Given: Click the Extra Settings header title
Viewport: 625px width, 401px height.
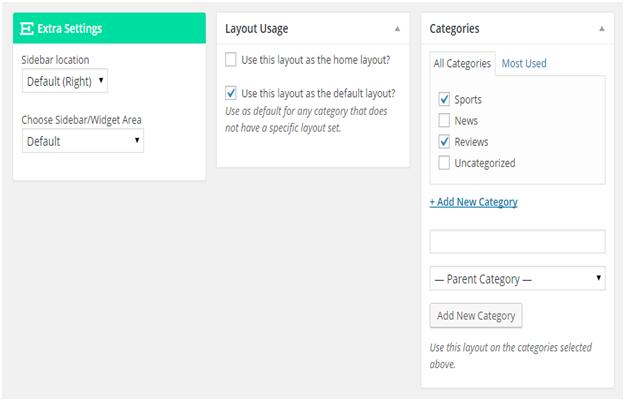Looking at the screenshot, I should tap(69, 29).
